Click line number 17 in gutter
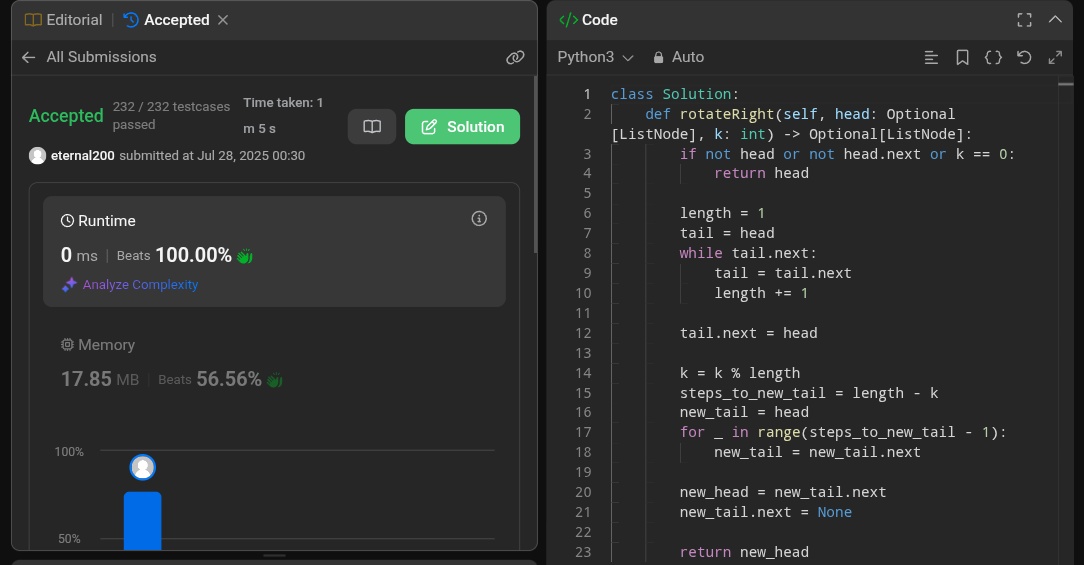The image size is (1084, 565). [583, 432]
